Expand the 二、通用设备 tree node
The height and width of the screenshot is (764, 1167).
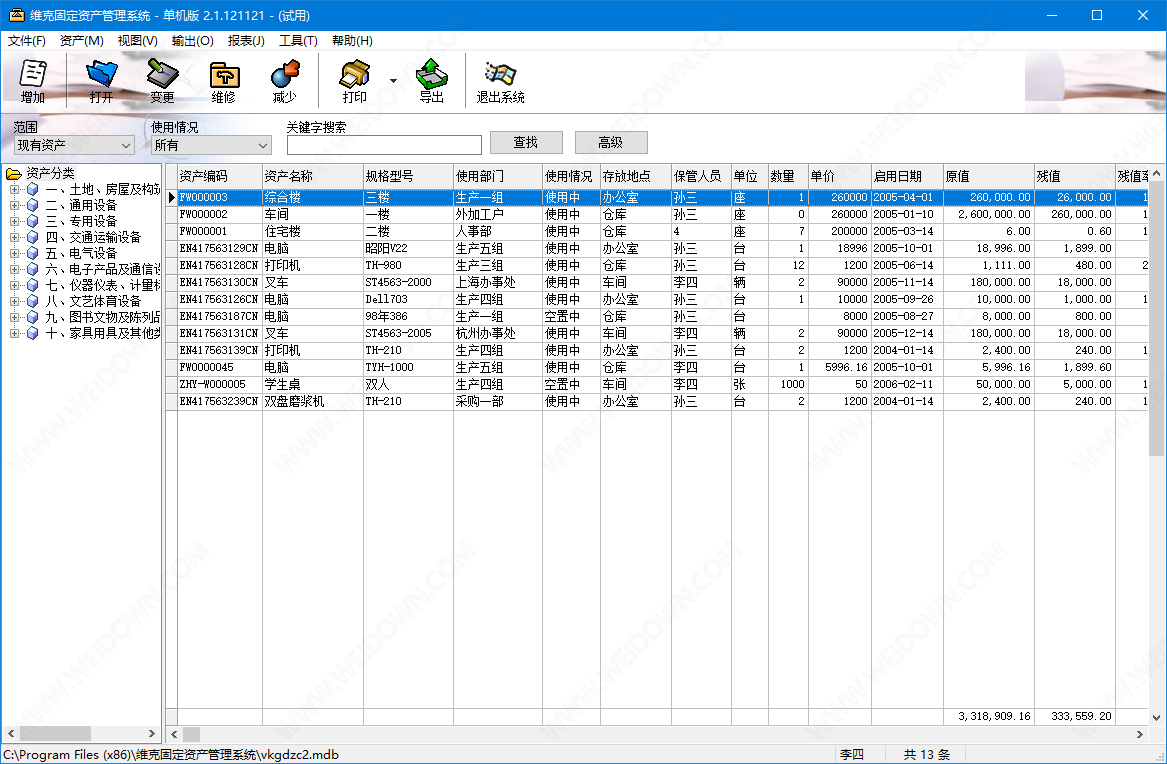pos(15,205)
